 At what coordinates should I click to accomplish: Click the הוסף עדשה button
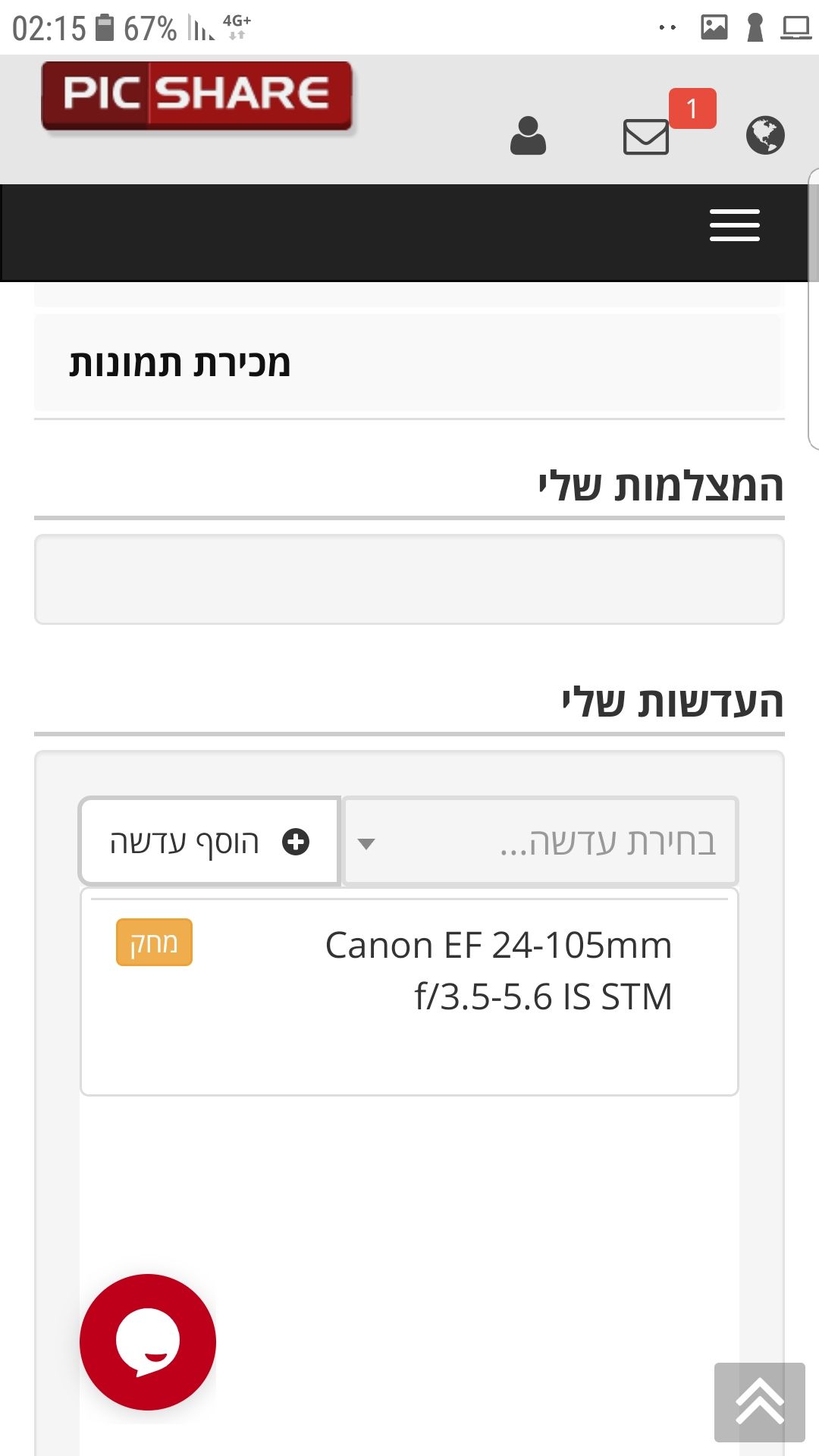[209, 842]
